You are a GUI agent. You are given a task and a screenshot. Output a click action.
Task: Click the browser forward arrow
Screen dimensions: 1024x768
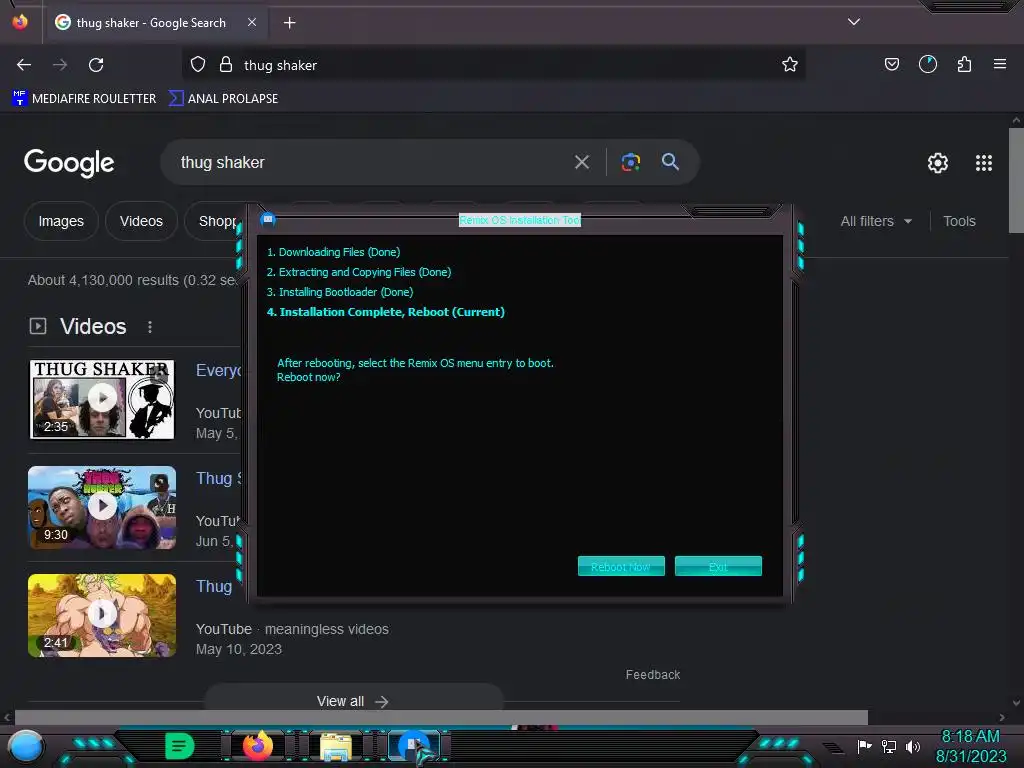click(60, 65)
